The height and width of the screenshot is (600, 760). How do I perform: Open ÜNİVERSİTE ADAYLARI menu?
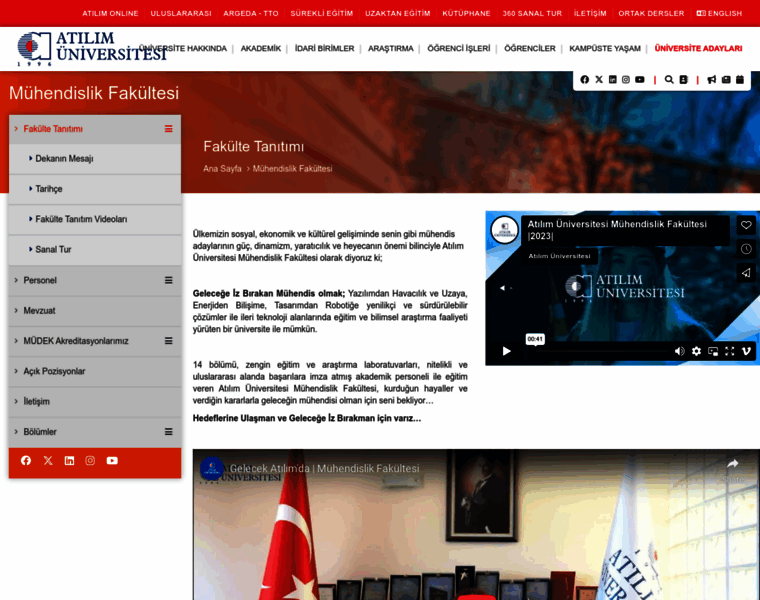(x=698, y=48)
